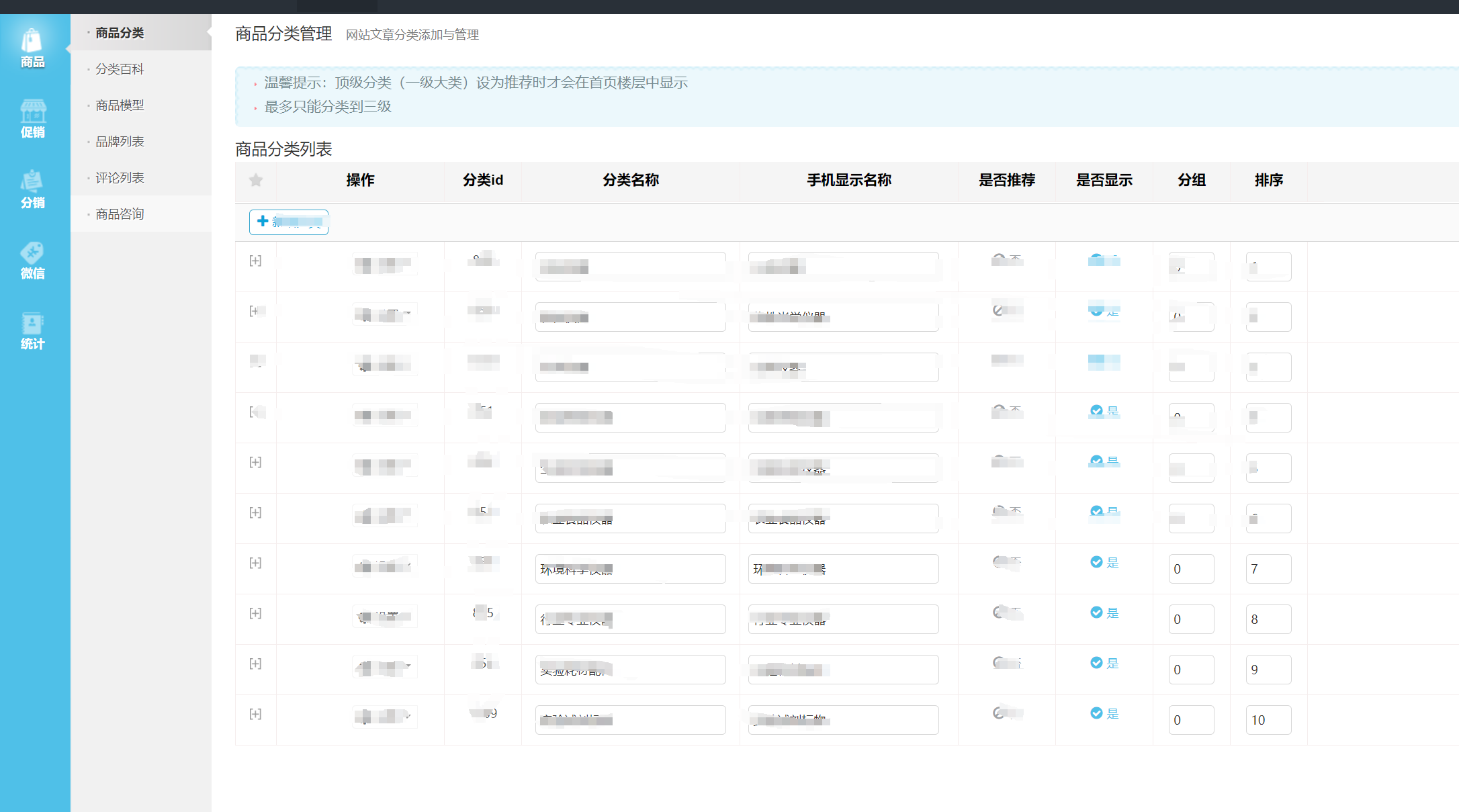Click the 分组 field in sort 9 row

pyautogui.click(x=1191, y=670)
